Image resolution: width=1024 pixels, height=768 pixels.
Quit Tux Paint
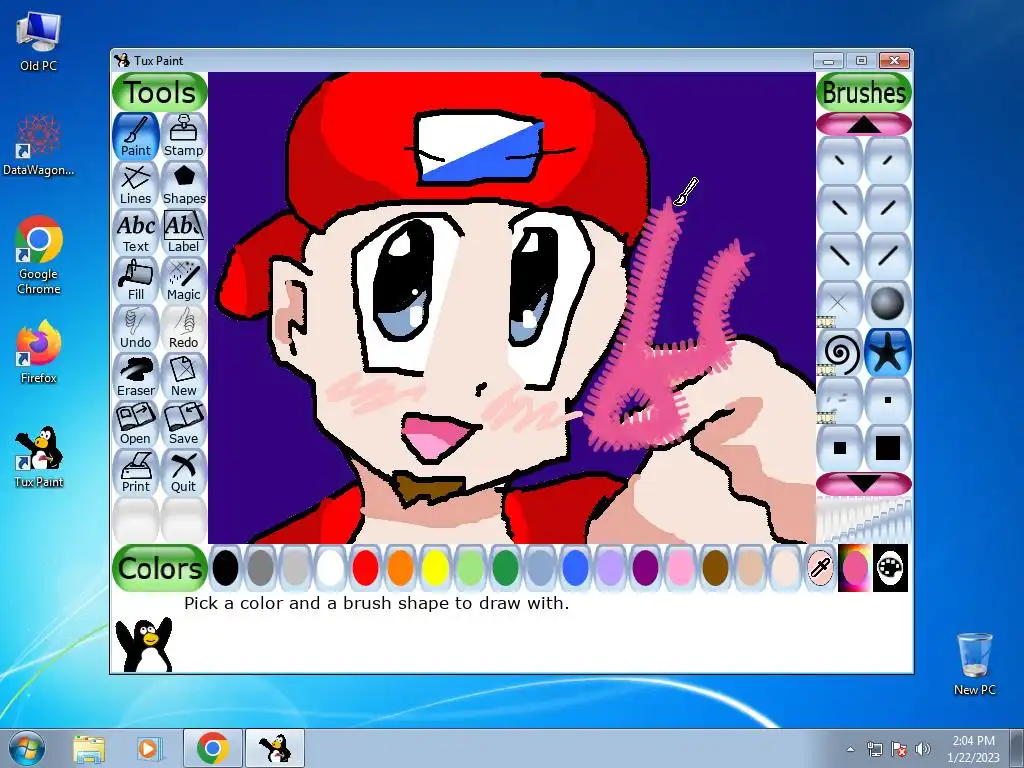(184, 472)
